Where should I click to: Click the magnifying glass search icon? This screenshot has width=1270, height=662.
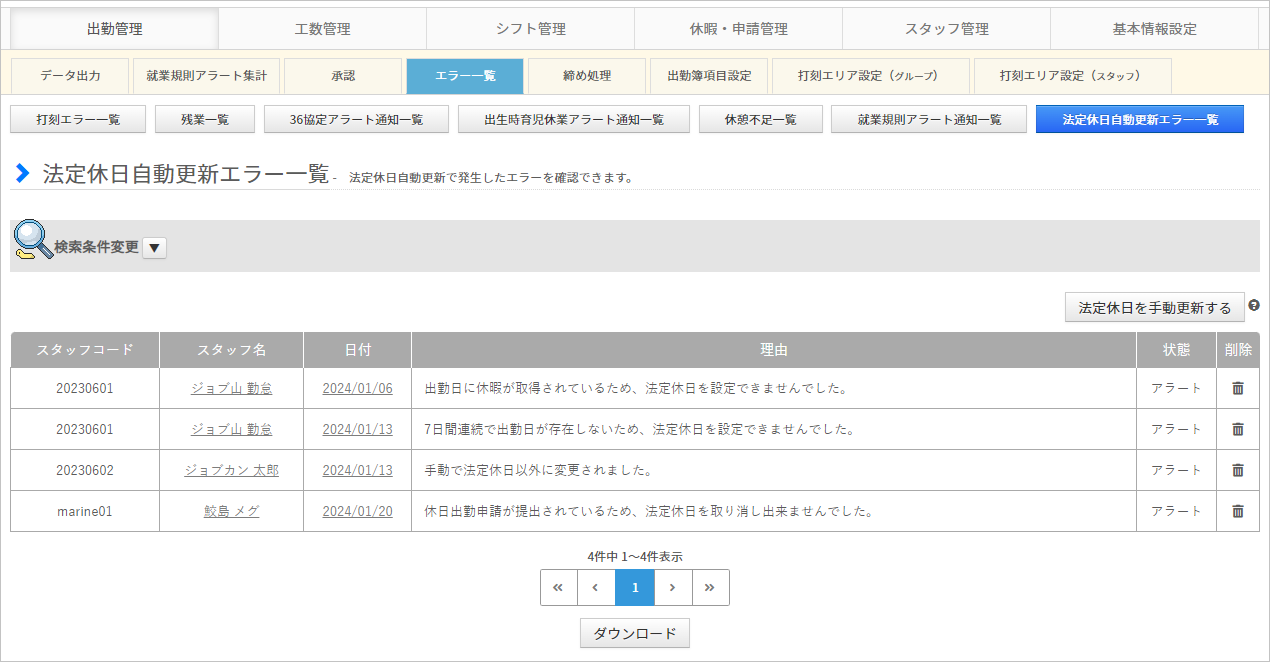[33, 240]
